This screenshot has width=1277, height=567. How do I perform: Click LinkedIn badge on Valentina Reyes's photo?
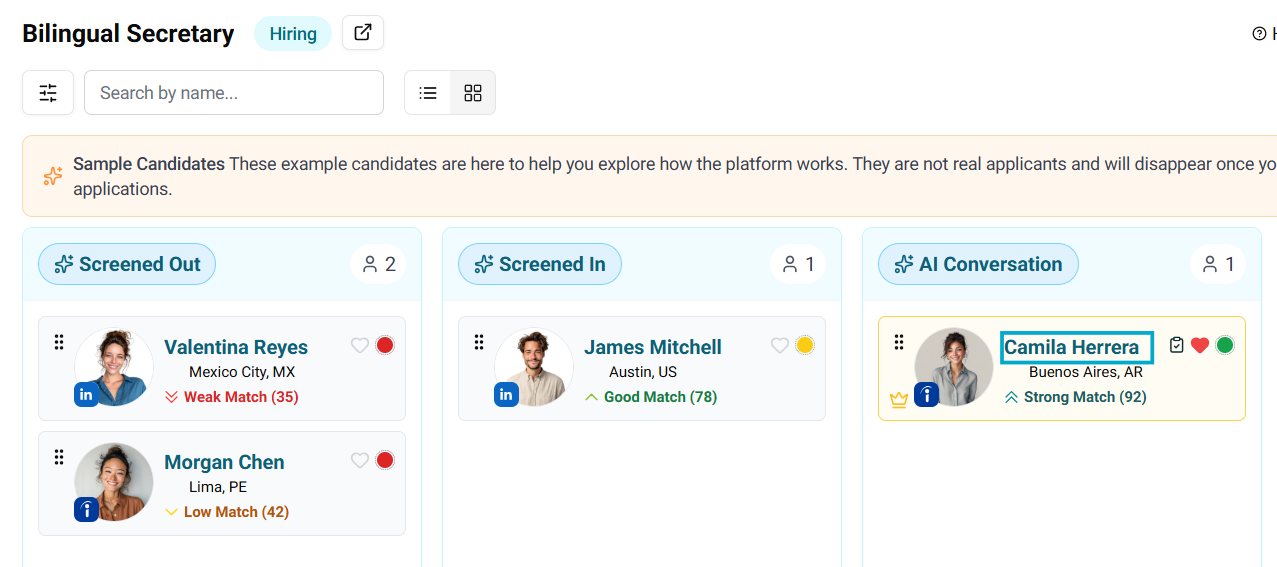pos(86,395)
